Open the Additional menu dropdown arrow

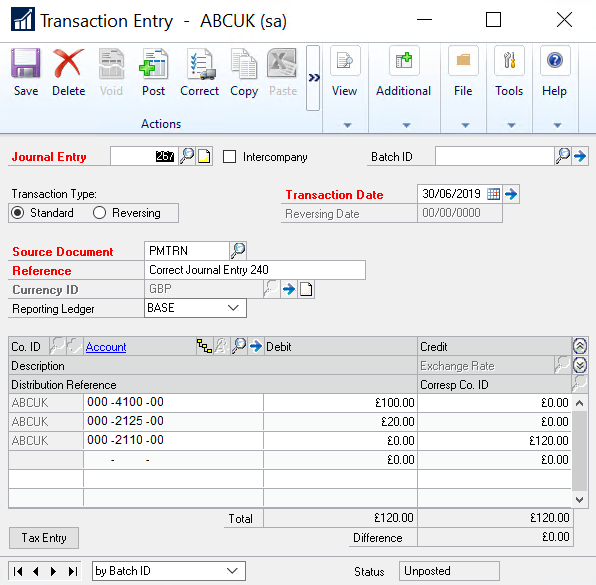406,125
